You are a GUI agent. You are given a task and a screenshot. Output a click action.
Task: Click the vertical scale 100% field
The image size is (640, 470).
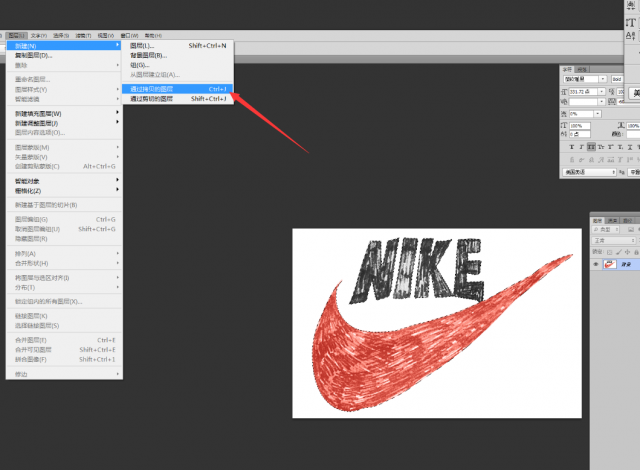pyautogui.click(x=580, y=126)
